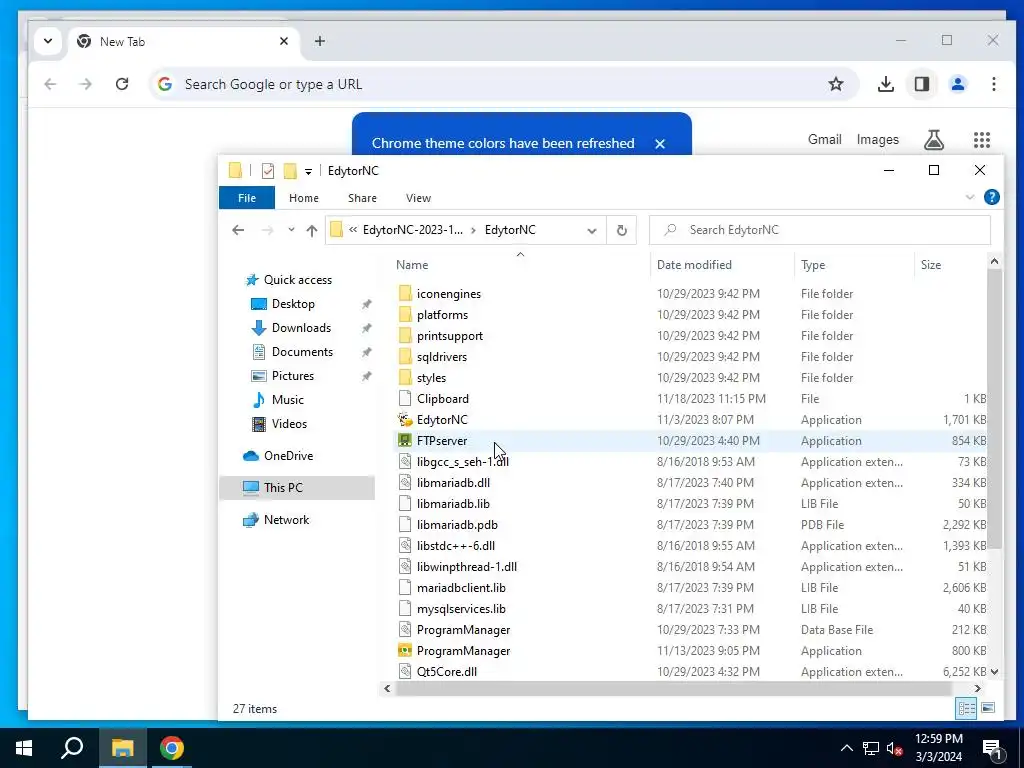The width and height of the screenshot is (1024, 768).
Task: Click the Search EdytorNC box
Action: pos(820,230)
